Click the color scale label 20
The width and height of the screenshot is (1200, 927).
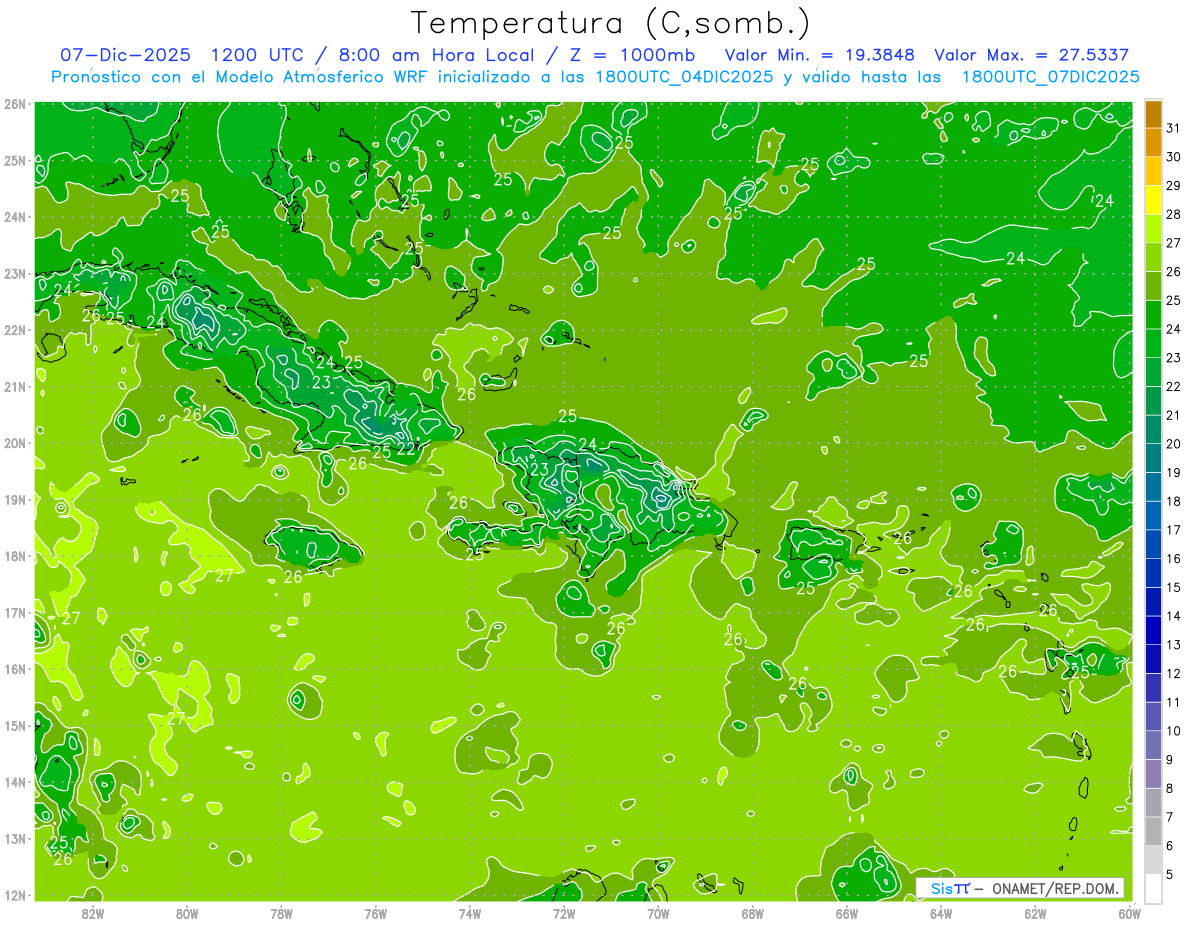pyautogui.click(x=1173, y=444)
